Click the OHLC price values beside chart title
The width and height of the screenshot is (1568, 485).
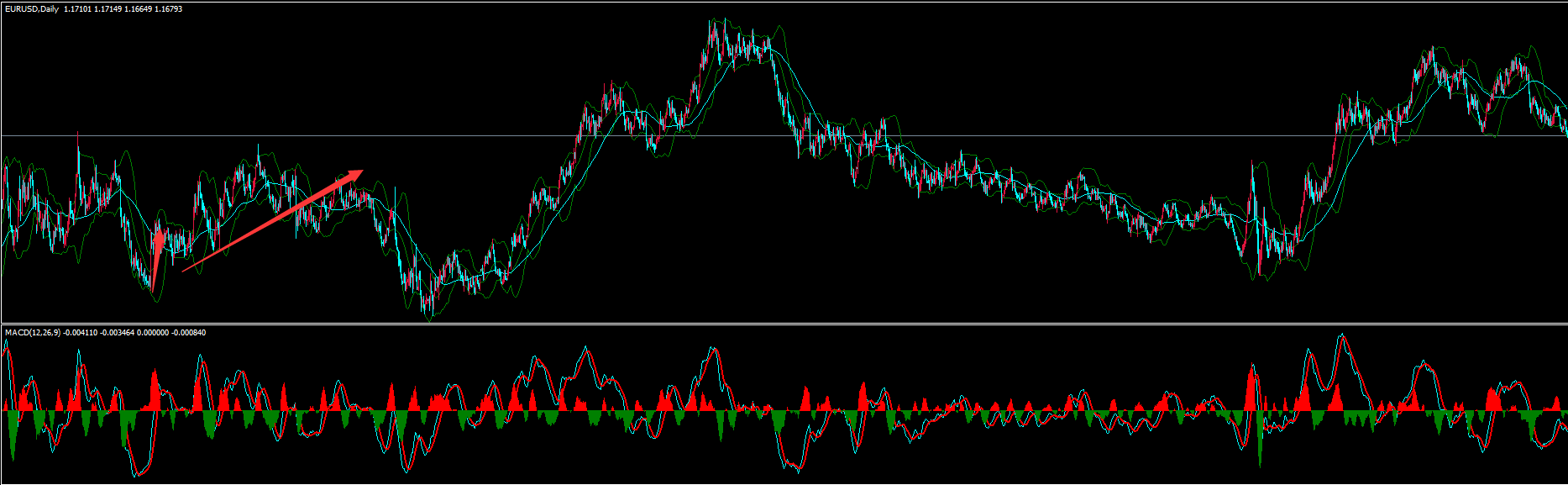pyautogui.click(x=123, y=8)
